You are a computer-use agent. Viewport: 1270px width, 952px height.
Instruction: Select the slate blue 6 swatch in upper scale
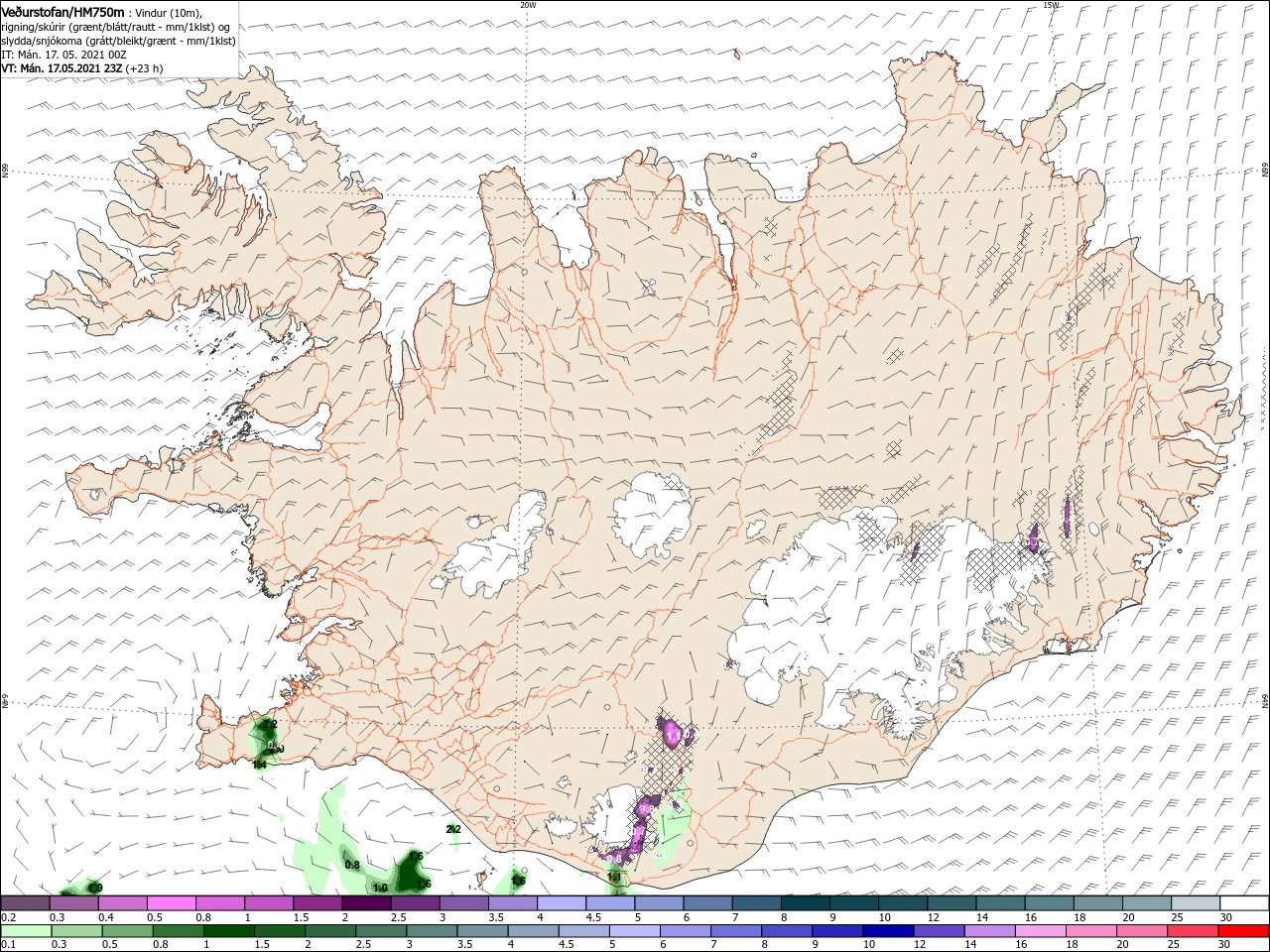(708, 903)
